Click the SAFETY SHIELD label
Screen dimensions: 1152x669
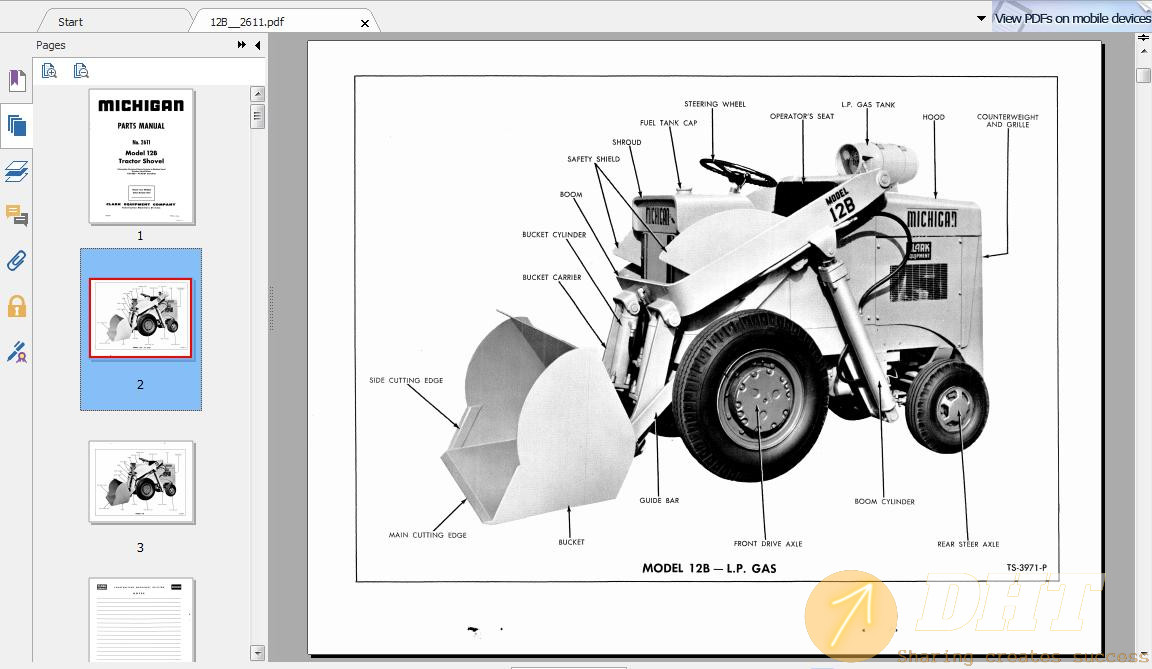[594, 159]
